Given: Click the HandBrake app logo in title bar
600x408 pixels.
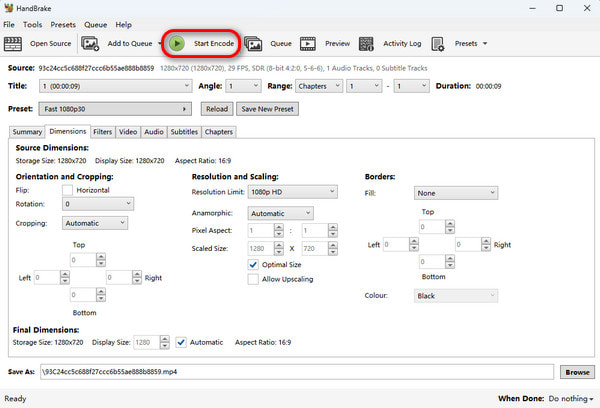Looking at the screenshot, I should (8, 8).
